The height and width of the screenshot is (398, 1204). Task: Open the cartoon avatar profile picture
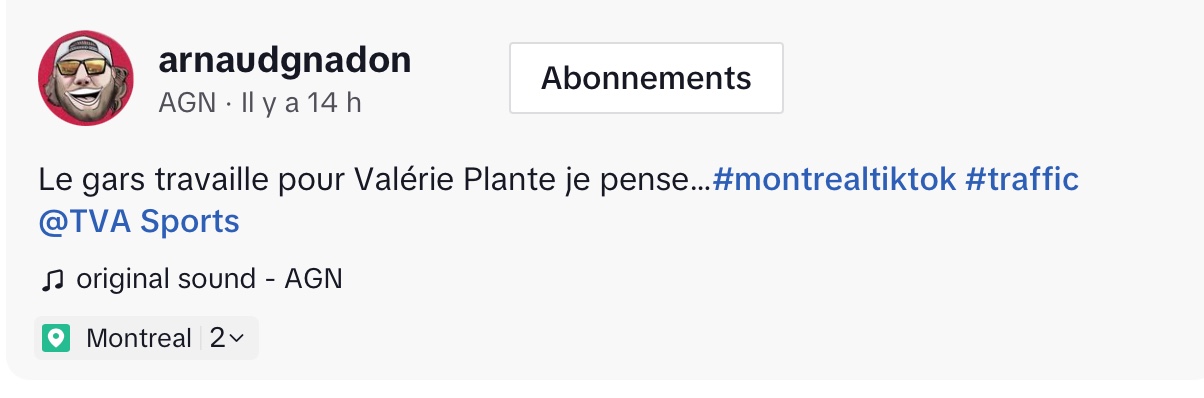pos(87,77)
